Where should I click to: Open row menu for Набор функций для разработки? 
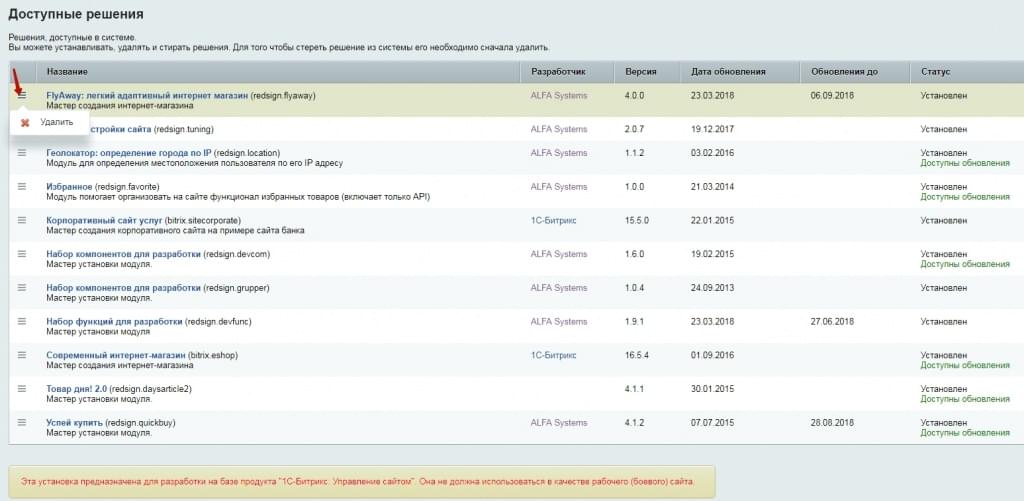[22, 321]
